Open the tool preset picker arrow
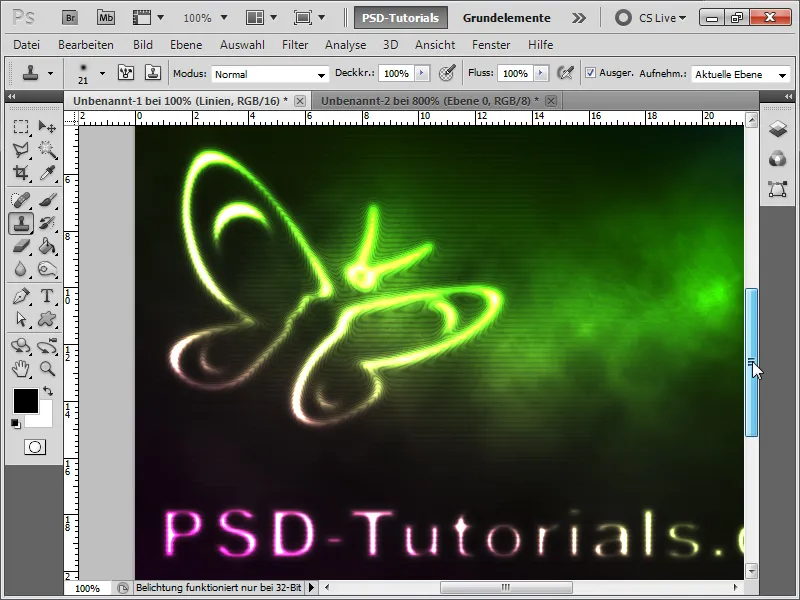The width and height of the screenshot is (800, 600). 50,73
